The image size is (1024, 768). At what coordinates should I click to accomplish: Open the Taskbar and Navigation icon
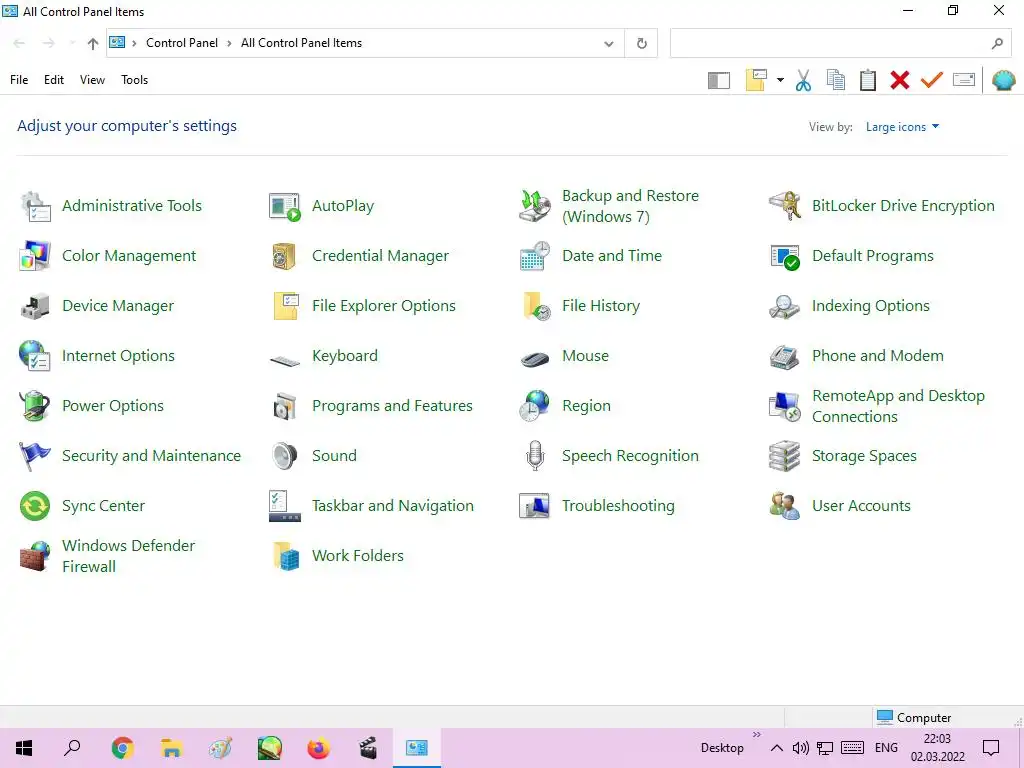285,506
